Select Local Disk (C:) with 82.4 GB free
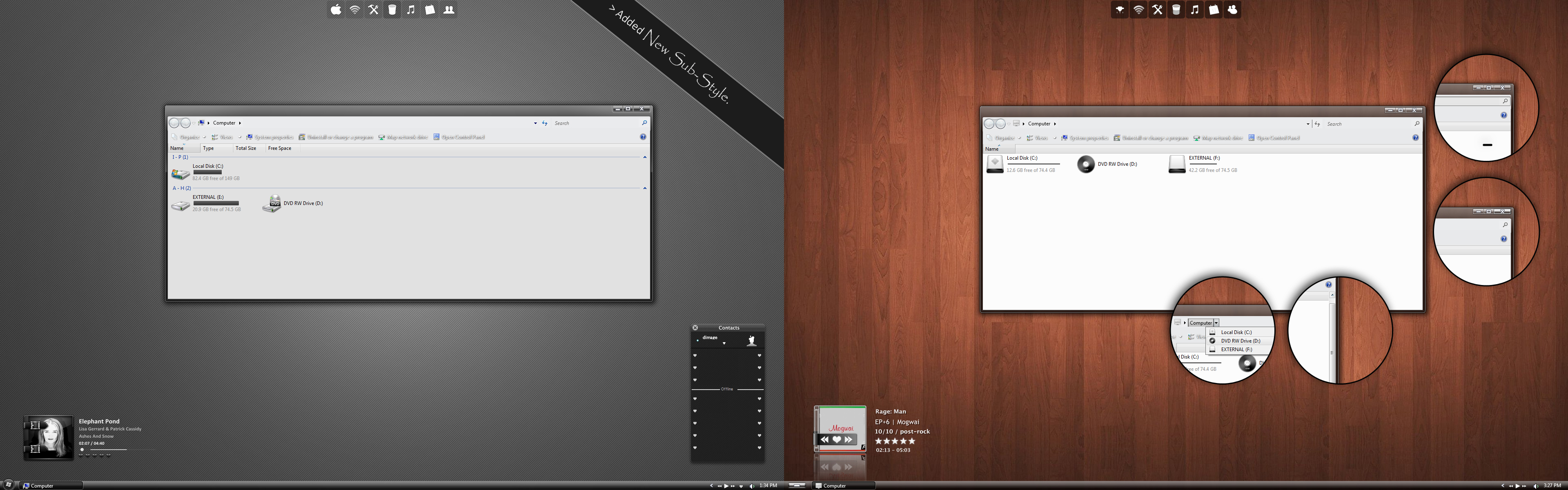 [x=206, y=172]
